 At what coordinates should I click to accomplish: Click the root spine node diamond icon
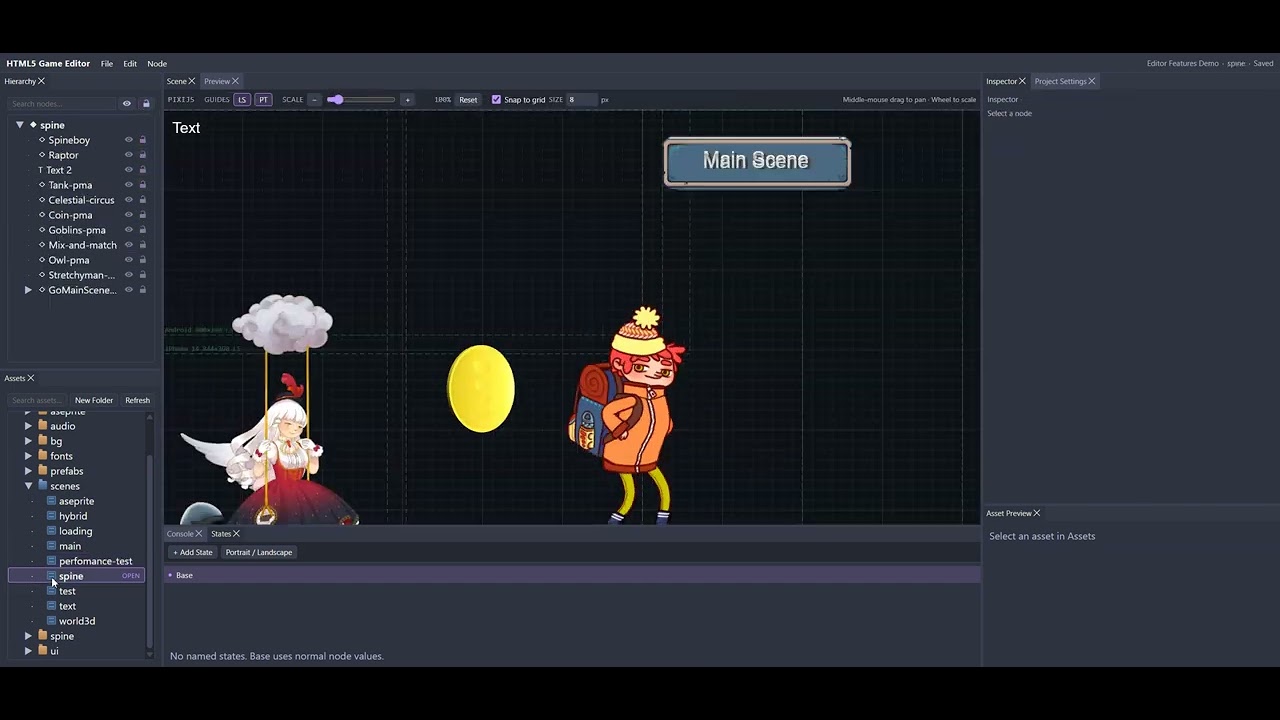pos(33,125)
